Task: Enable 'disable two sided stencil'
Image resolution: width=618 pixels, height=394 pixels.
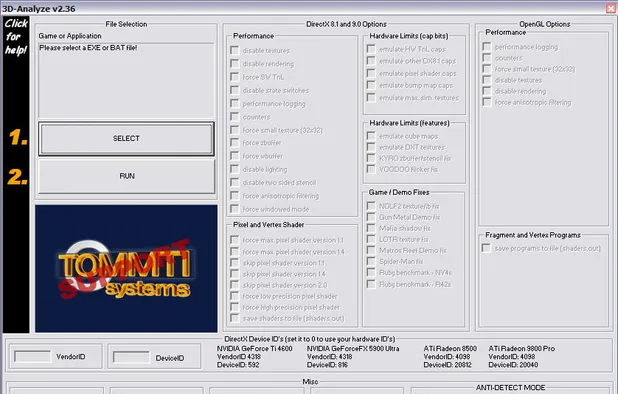Action: pos(235,182)
